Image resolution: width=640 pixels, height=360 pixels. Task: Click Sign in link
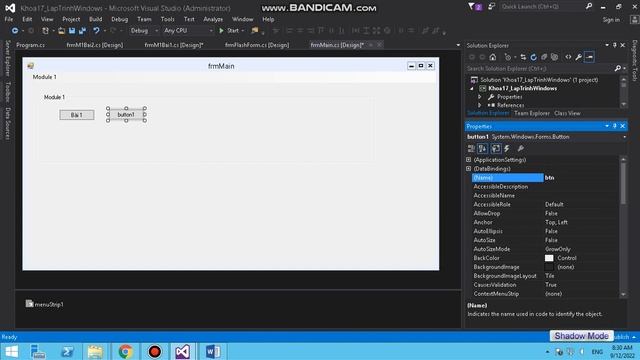coord(611,20)
